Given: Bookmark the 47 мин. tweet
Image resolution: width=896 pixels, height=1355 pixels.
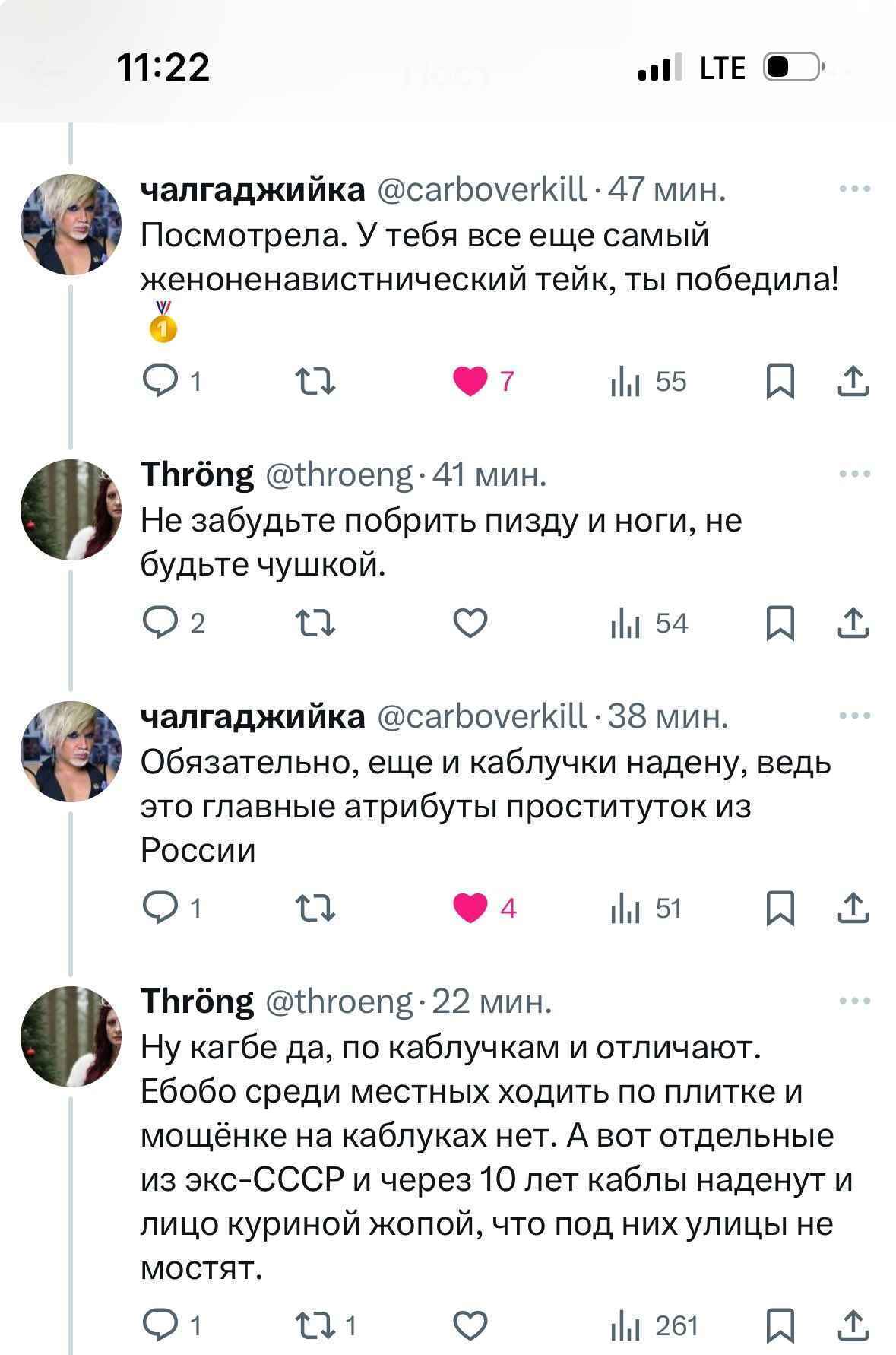Looking at the screenshot, I should point(780,381).
